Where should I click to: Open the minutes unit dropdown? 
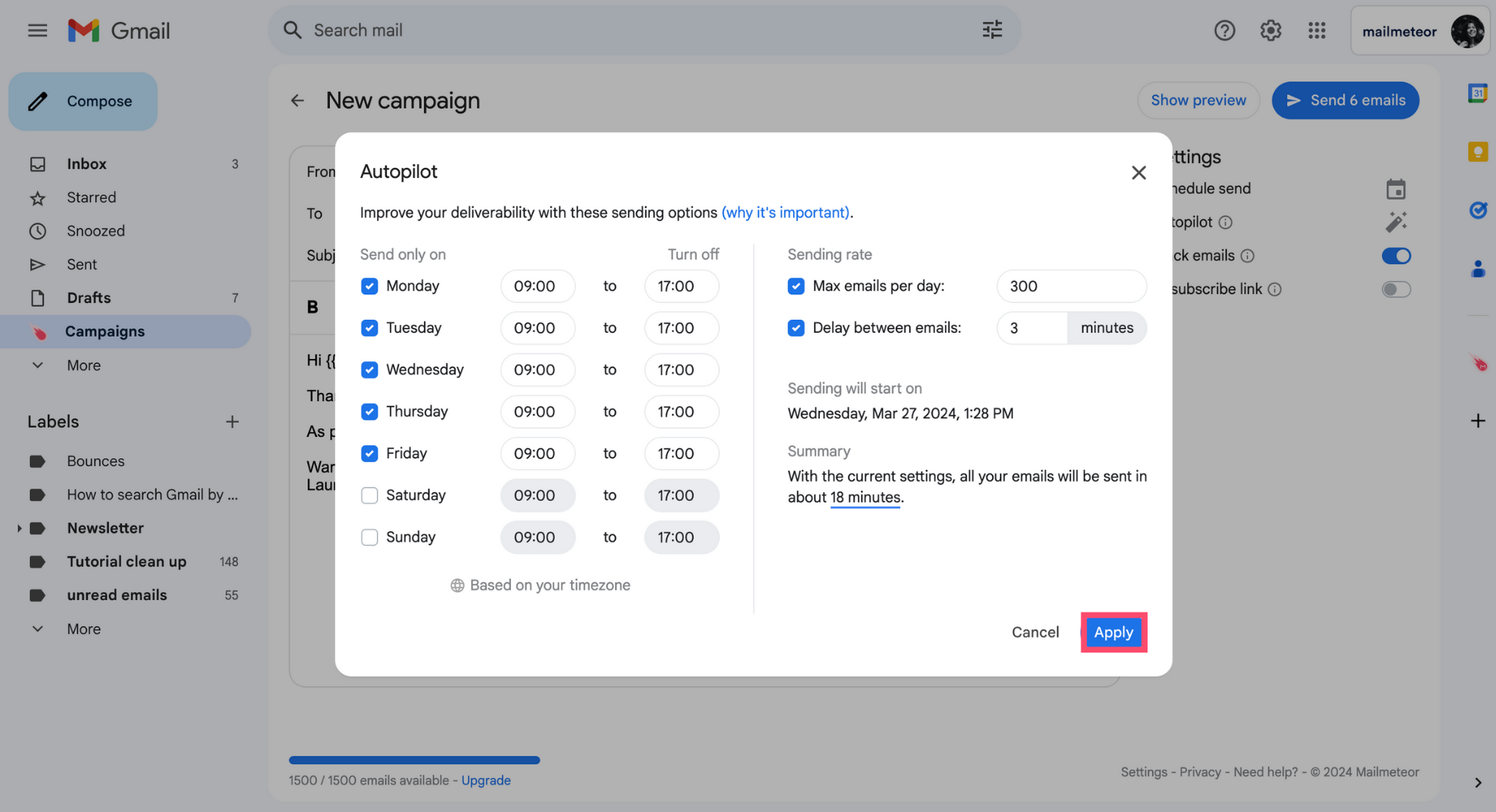point(1107,328)
